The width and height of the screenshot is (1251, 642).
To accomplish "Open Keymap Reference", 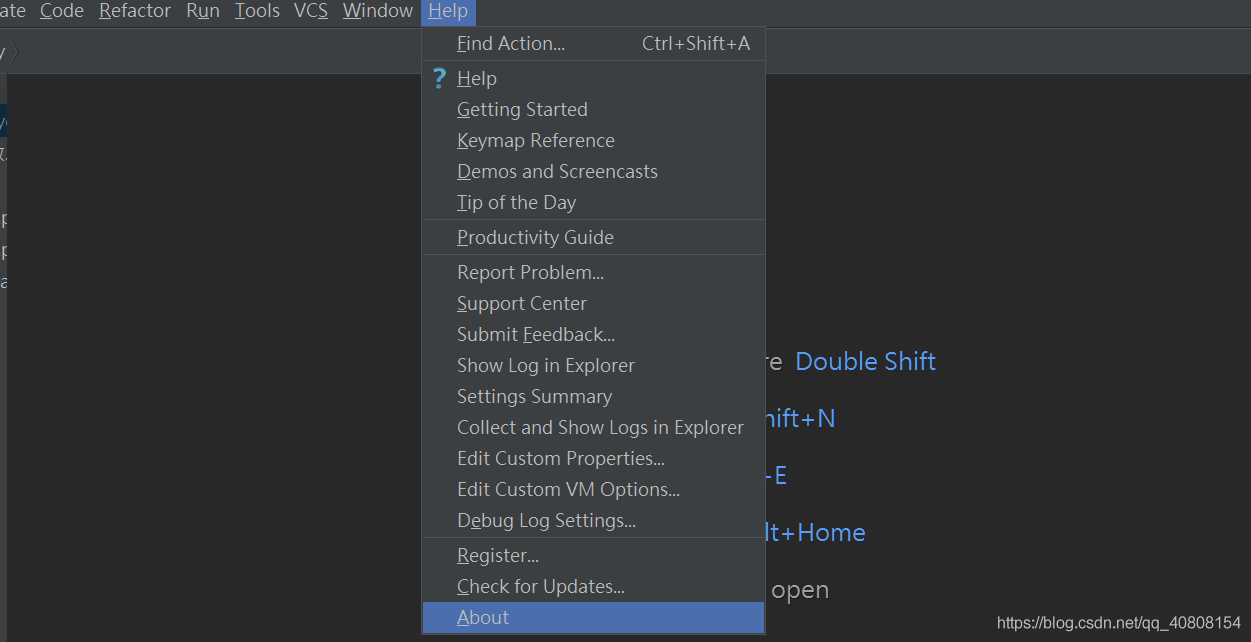I will coord(536,141).
